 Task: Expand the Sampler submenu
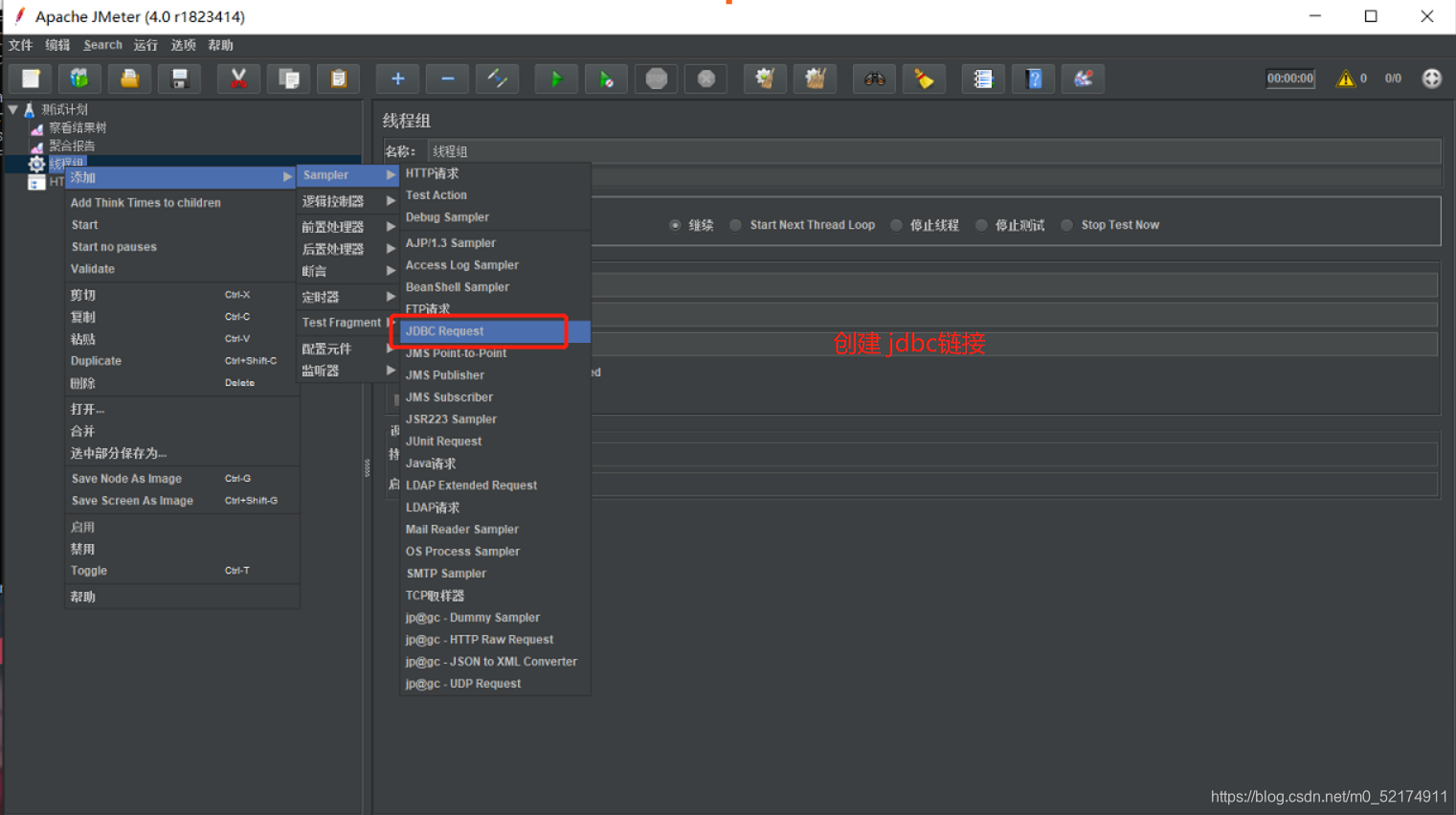[347, 175]
